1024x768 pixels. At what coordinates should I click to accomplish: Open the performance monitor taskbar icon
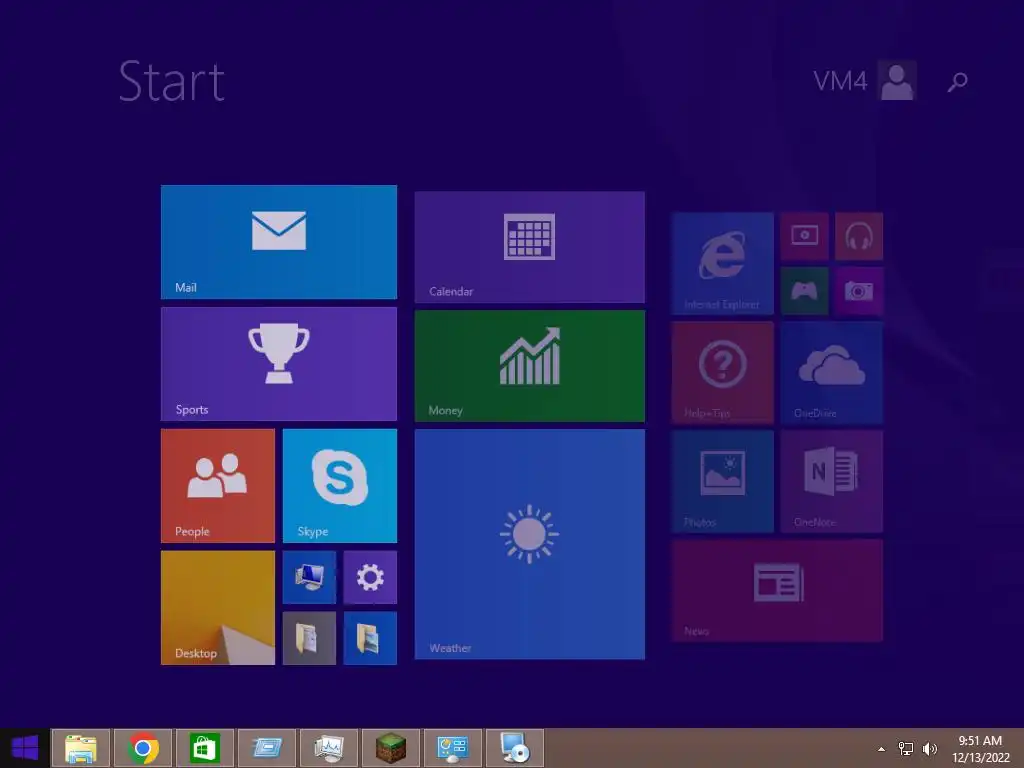click(328, 748)
